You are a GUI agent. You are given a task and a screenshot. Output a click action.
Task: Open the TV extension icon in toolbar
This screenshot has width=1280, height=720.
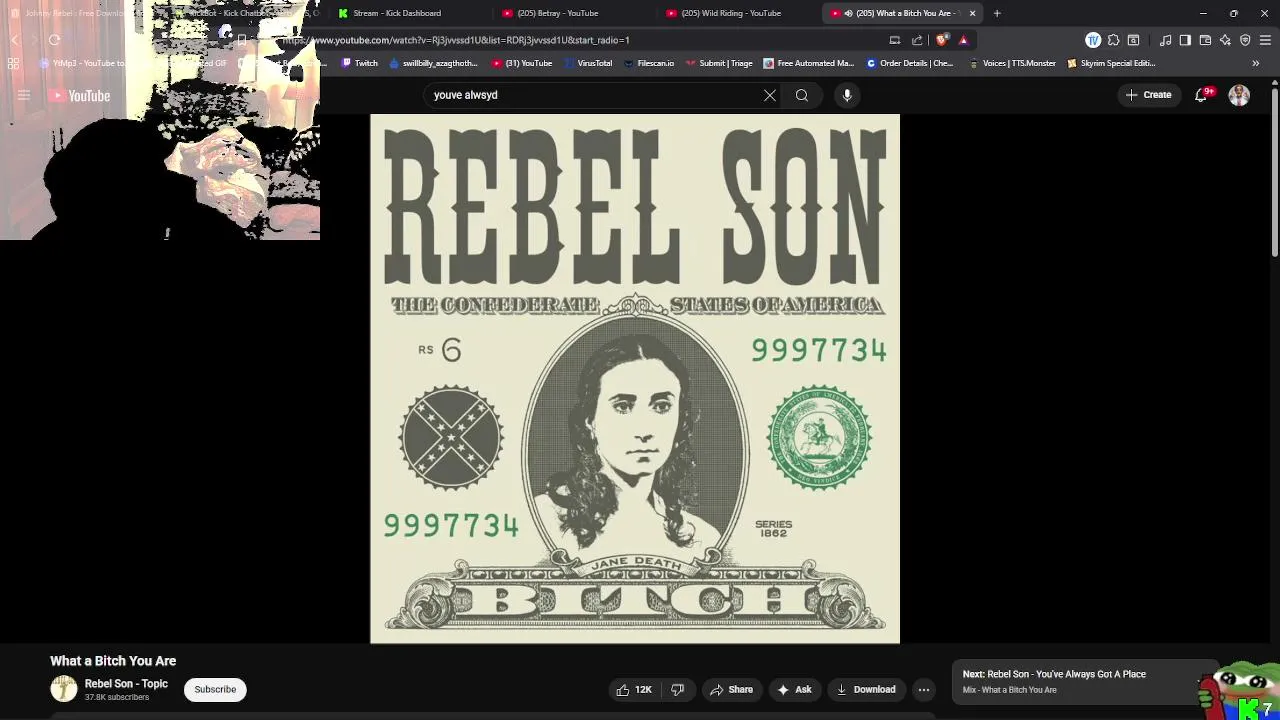point(1093,40)
